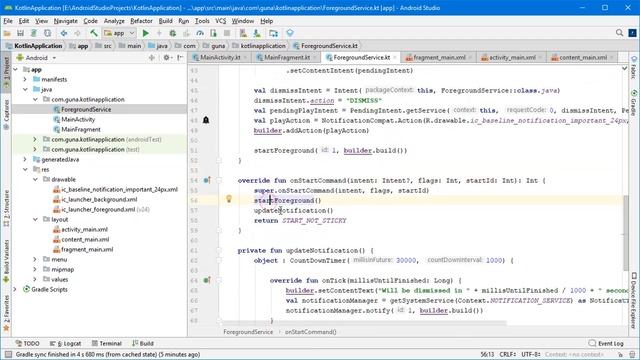Expand the Gradle Scripts node
The height and width of the screenshot is (360, 640).
click(16, 289)
